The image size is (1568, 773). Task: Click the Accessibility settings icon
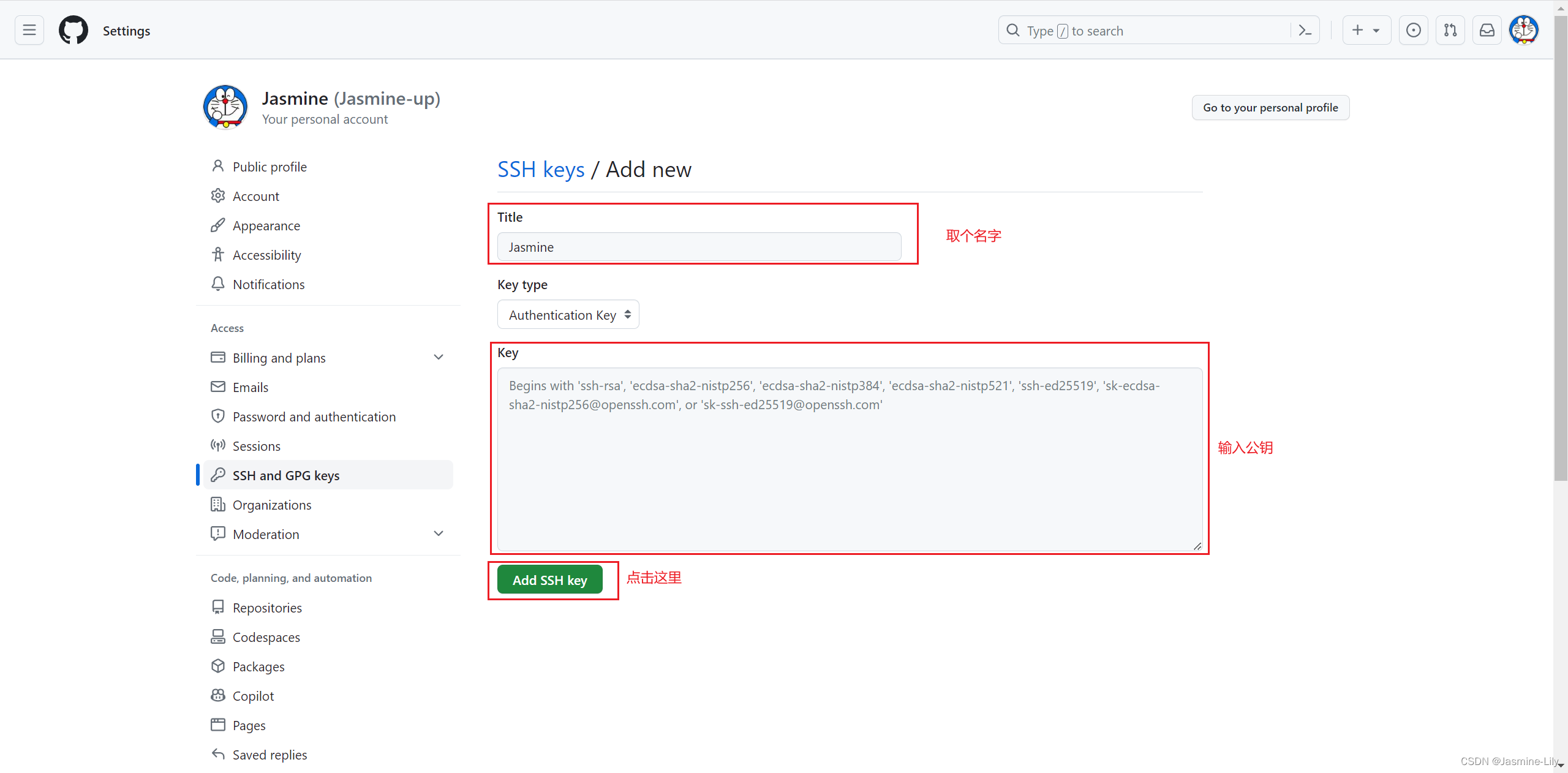click(217, 254)
